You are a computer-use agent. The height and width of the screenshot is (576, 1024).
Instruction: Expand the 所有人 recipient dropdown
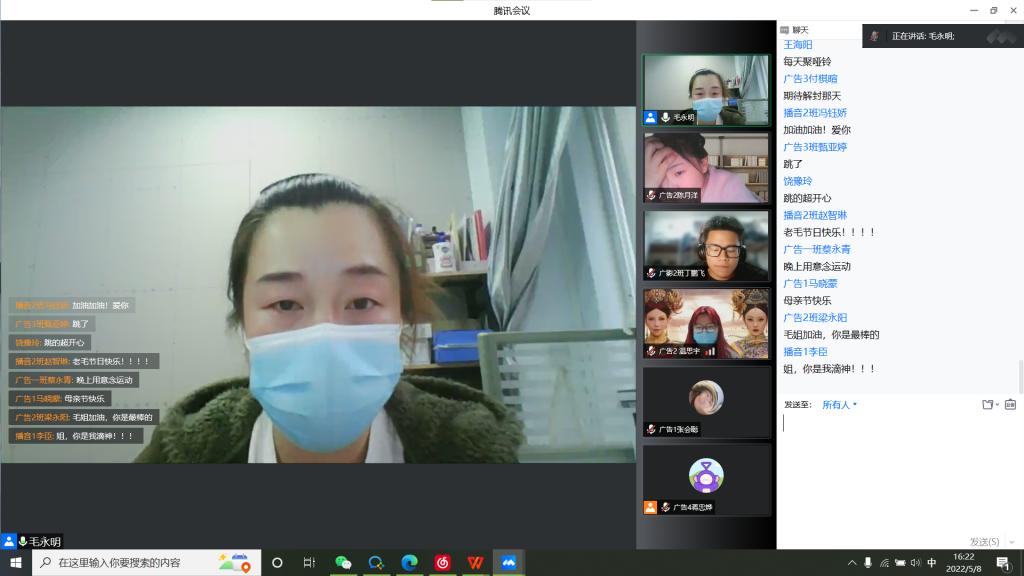pos(839,405)
